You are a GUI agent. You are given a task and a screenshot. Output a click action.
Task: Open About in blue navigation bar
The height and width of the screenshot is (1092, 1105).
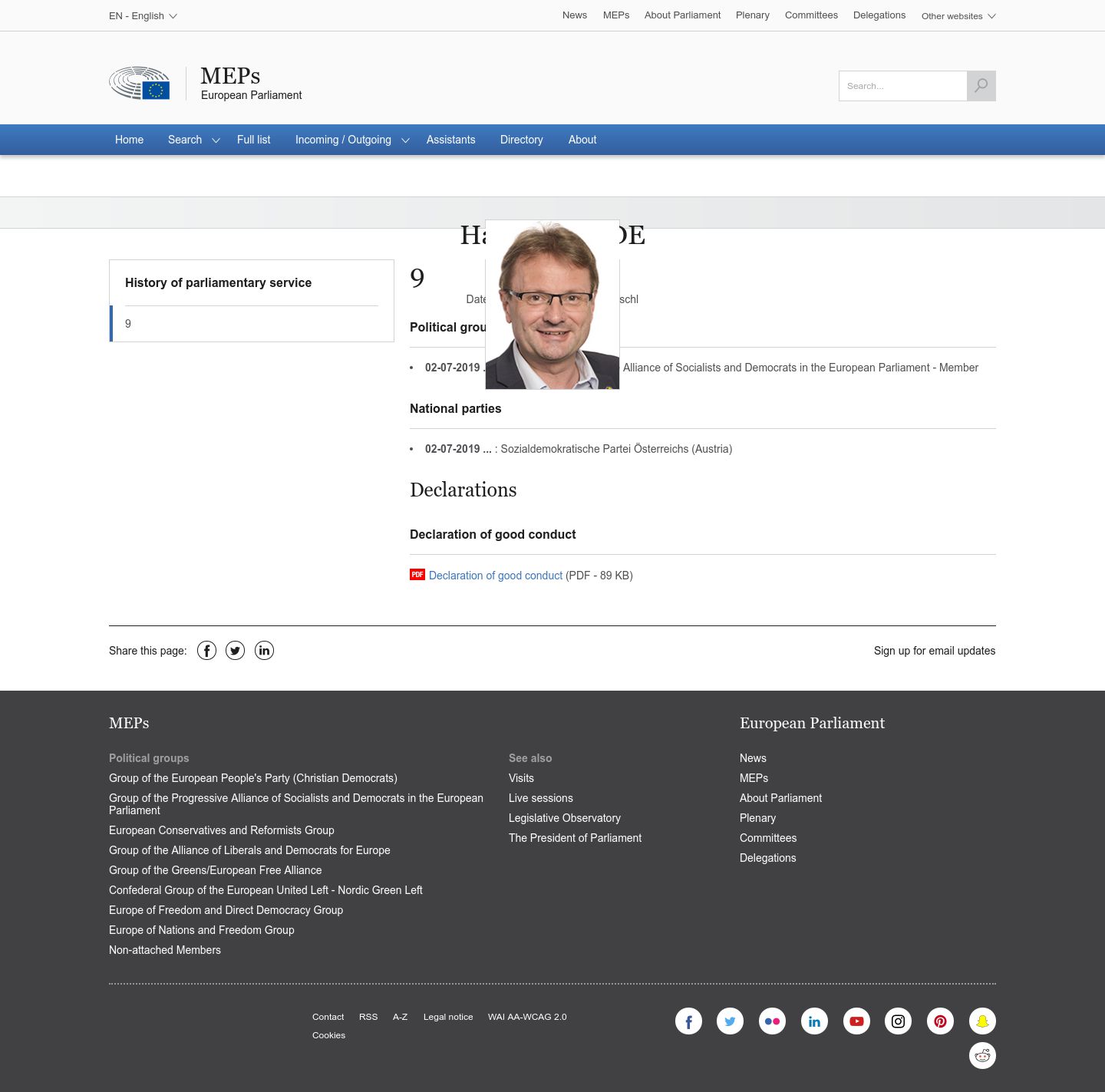click(x=582, y=140)
